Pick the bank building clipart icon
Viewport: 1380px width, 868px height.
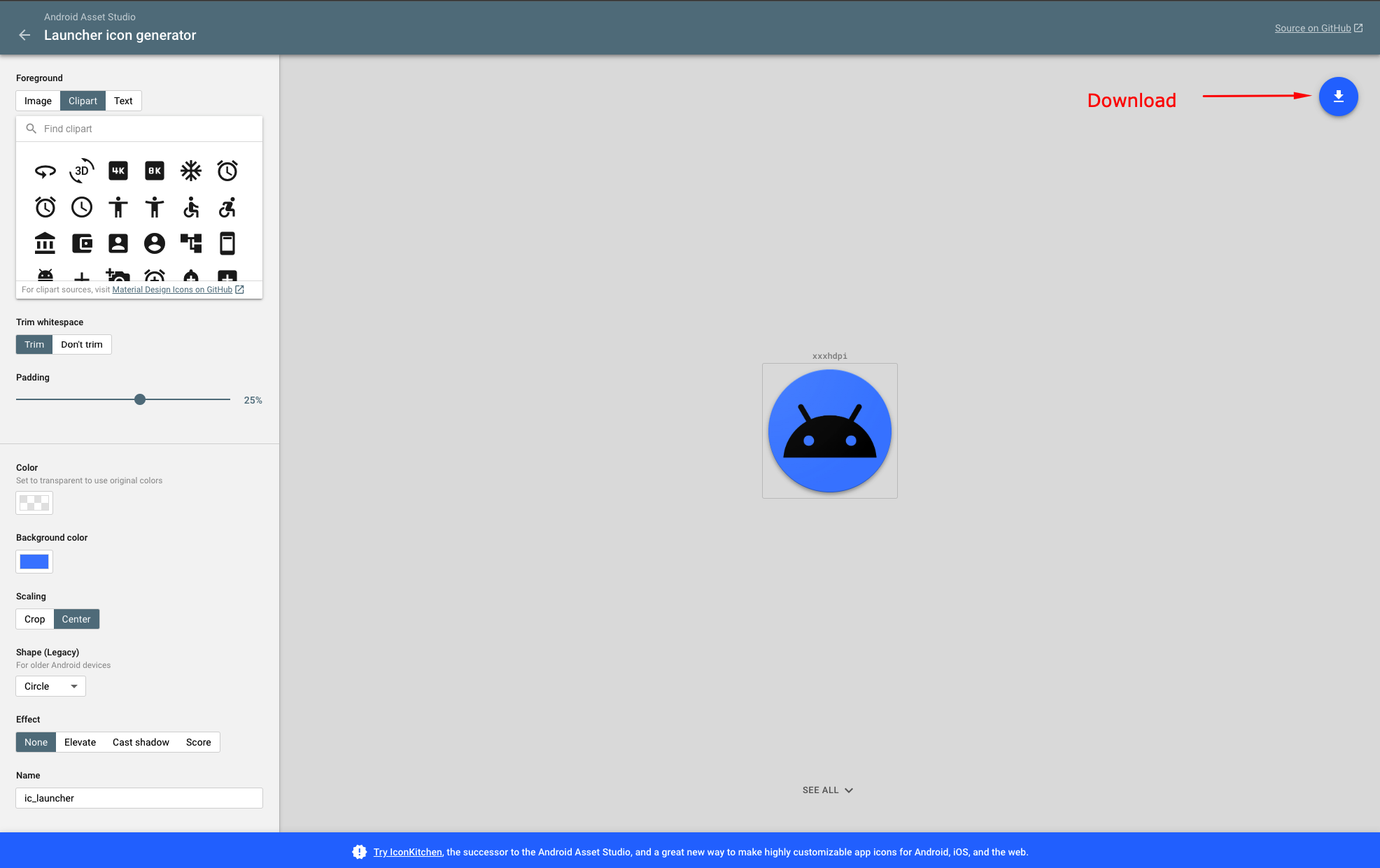coord(45,243)
